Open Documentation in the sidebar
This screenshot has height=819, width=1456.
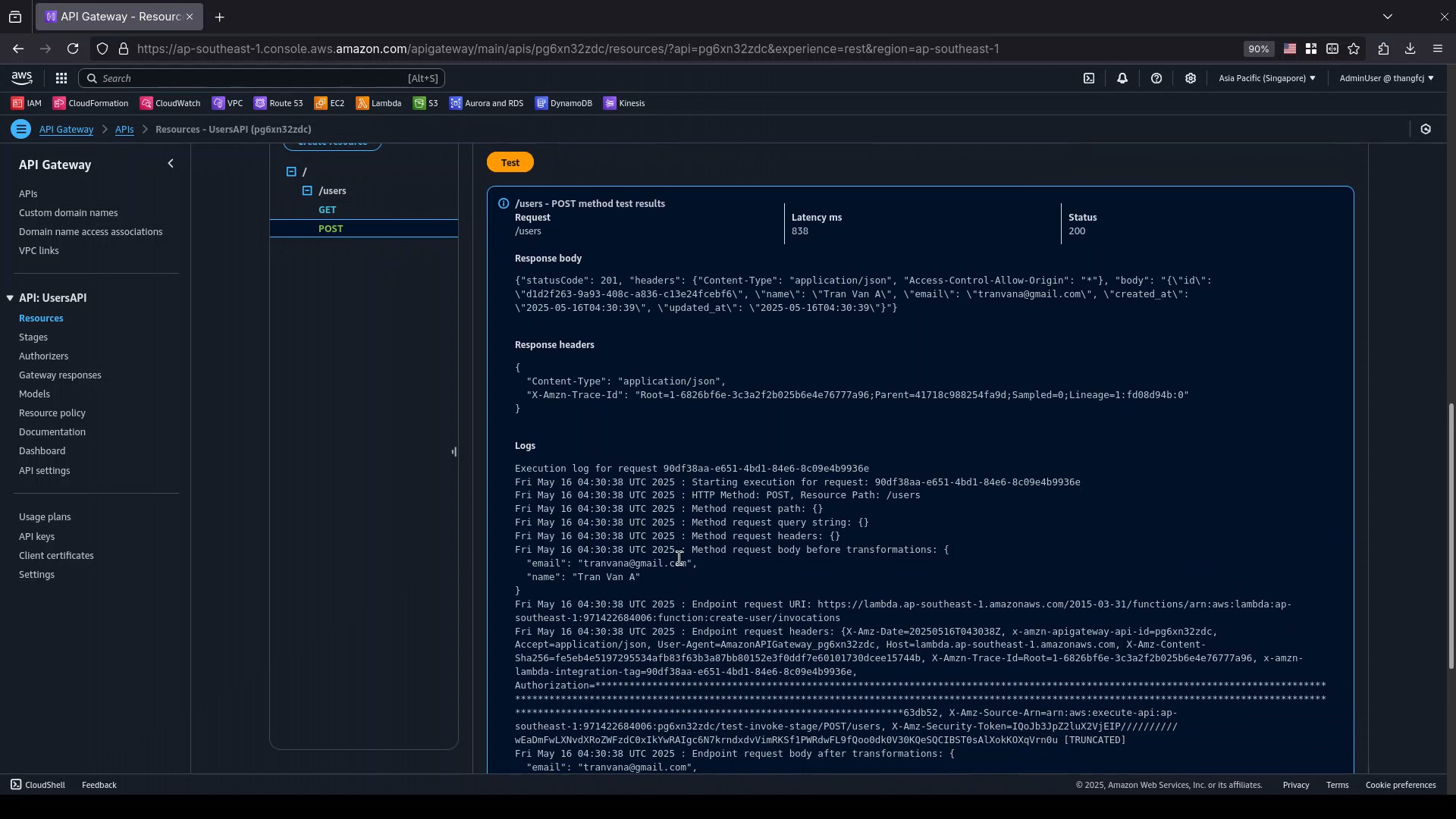(x=52, y=432)
